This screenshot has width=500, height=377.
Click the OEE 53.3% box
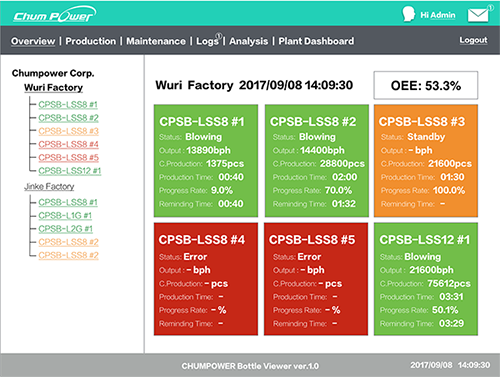pyautogui.click(x=426, y=85)
